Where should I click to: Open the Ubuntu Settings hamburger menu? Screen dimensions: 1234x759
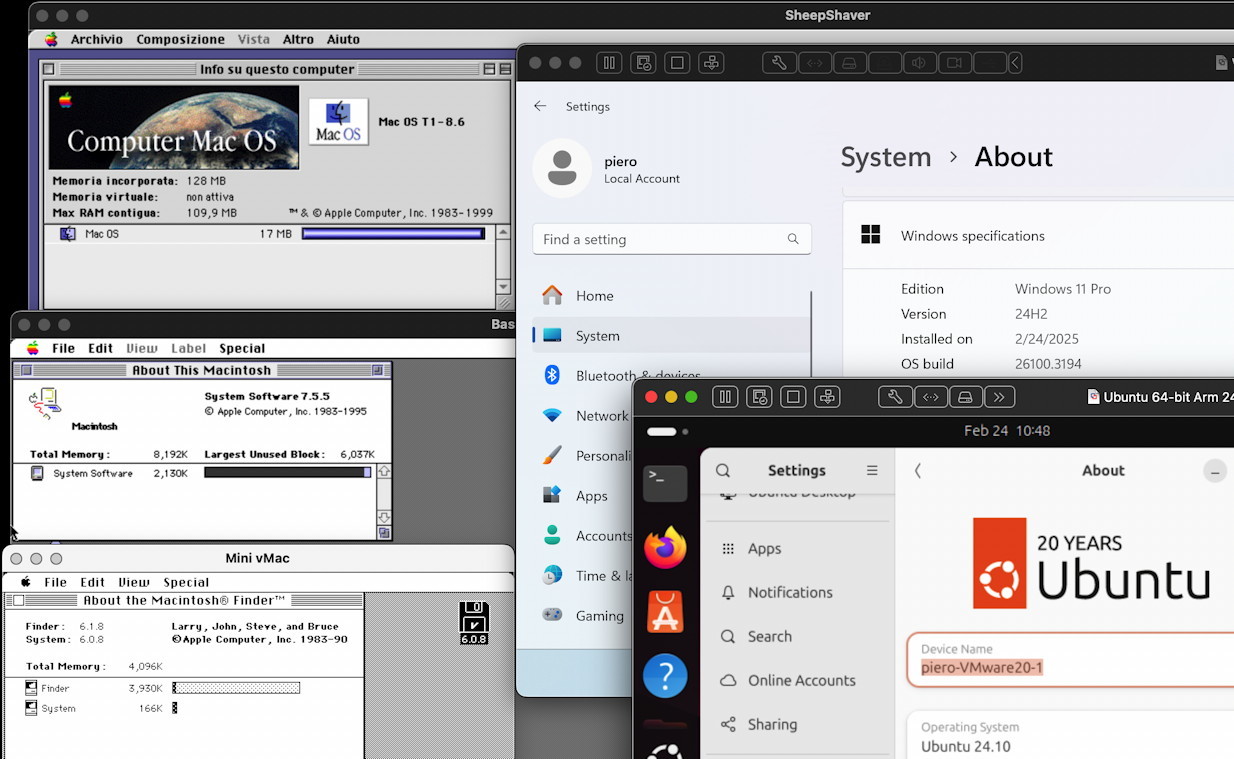[872, 470]
